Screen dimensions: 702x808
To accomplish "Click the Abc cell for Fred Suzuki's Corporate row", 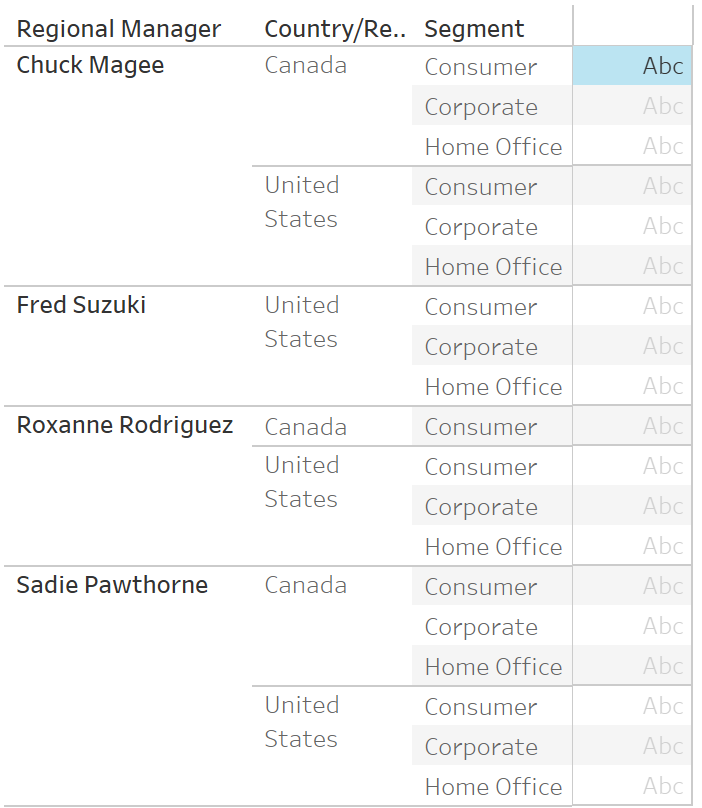I will coord(632,346).
